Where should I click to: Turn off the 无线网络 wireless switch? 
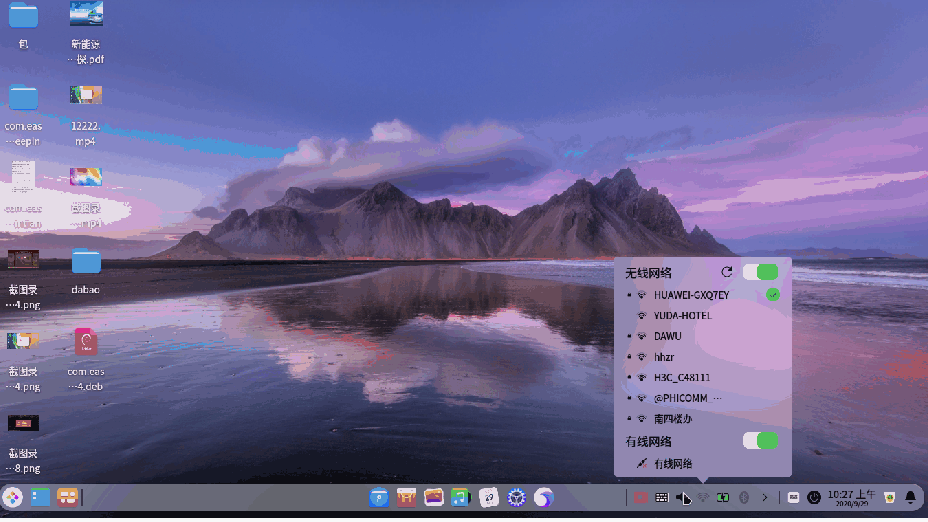pos(761,272)
